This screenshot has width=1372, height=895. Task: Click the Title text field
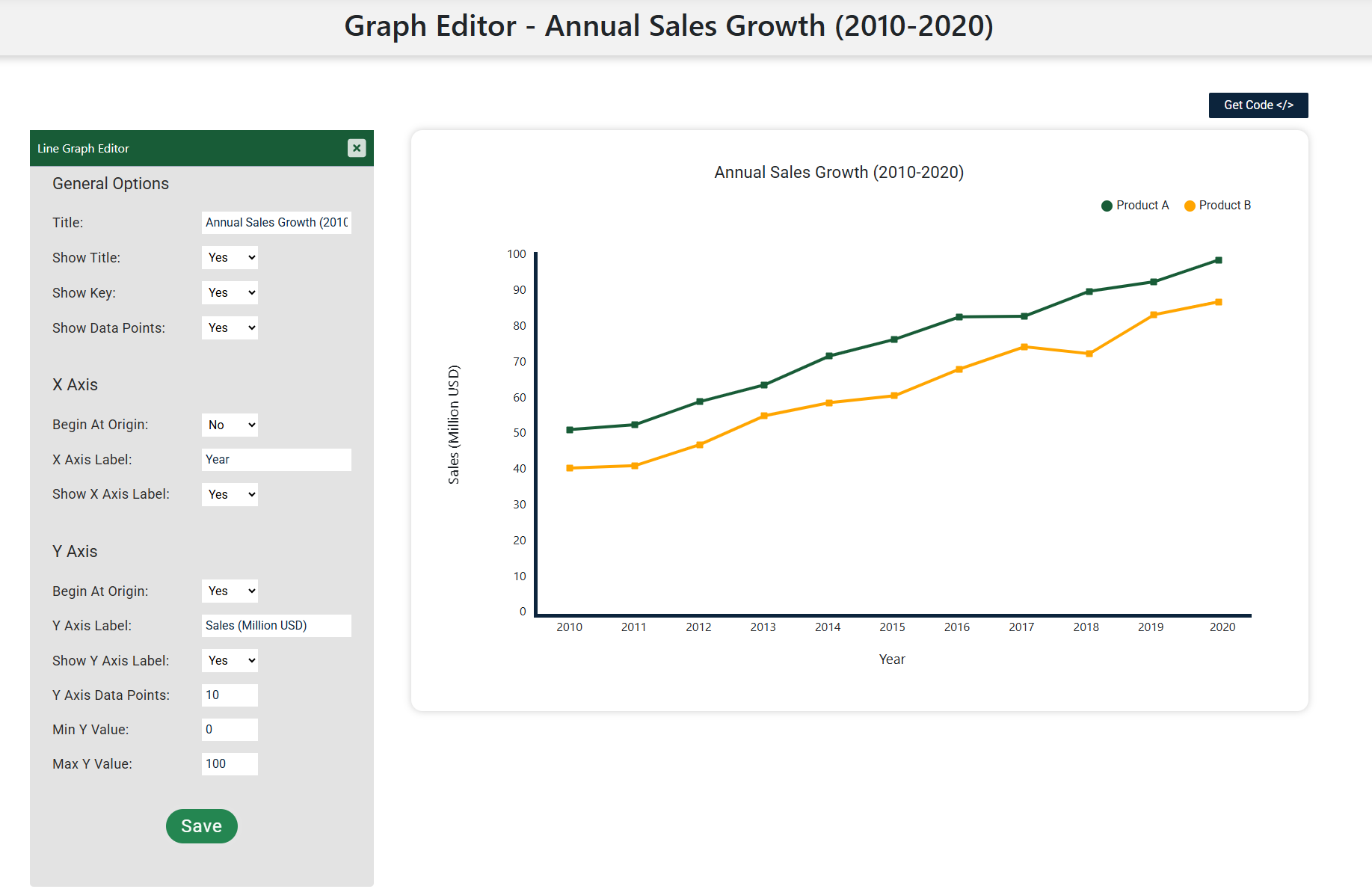[x=276, y=223]
